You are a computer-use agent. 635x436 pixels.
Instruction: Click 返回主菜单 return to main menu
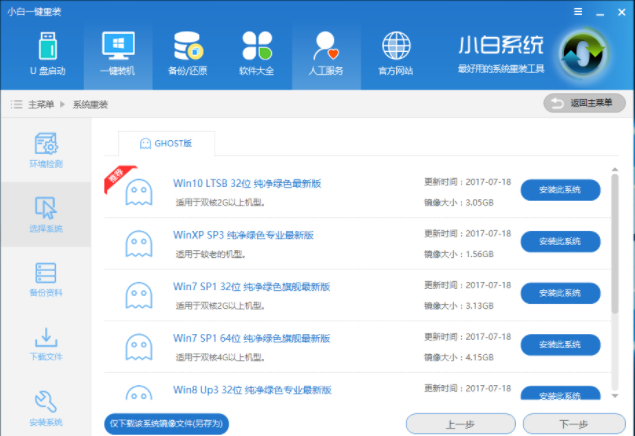(x=583, y=103)
